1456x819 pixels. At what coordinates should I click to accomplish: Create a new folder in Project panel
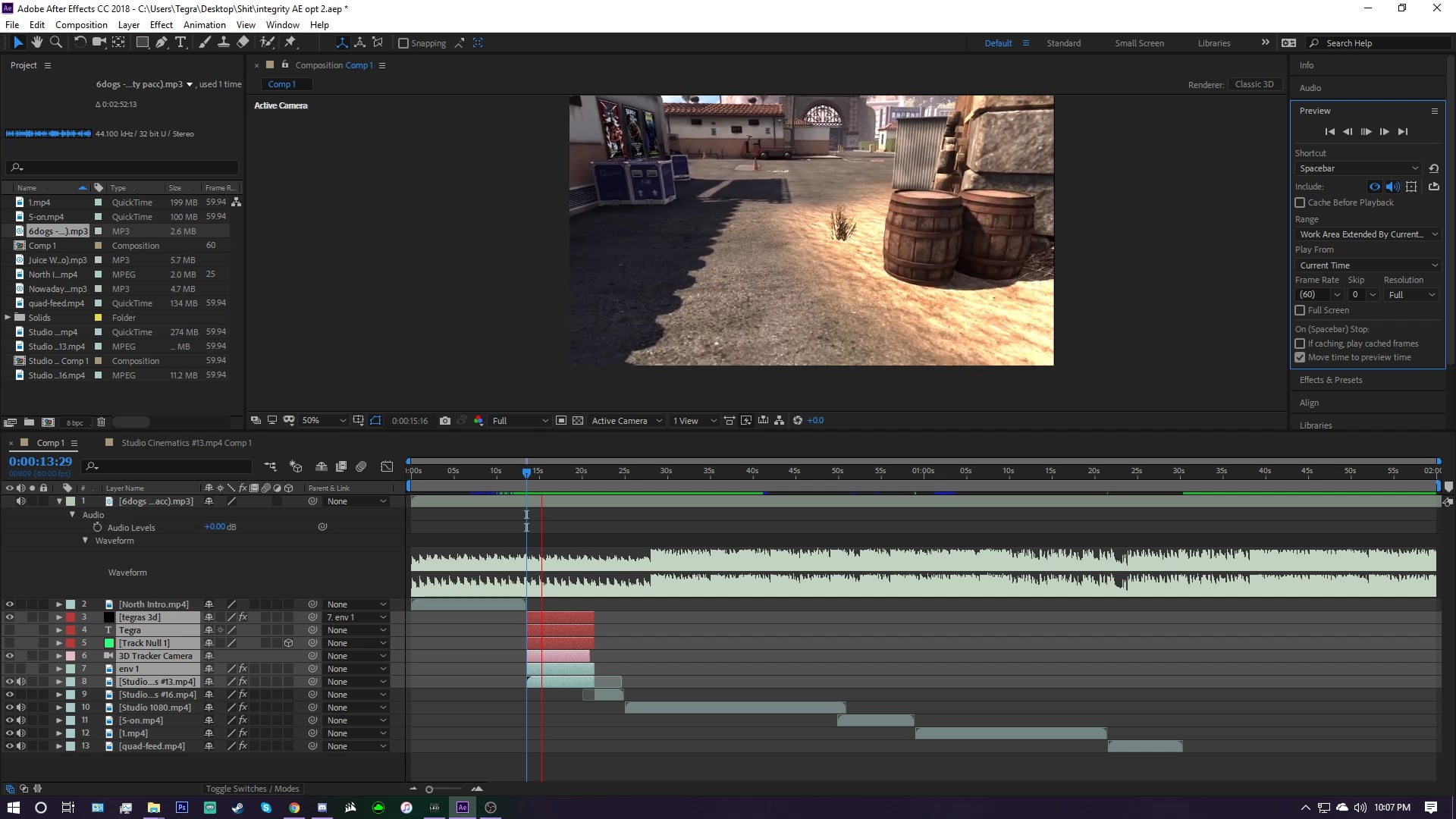[x=29, y=422]
